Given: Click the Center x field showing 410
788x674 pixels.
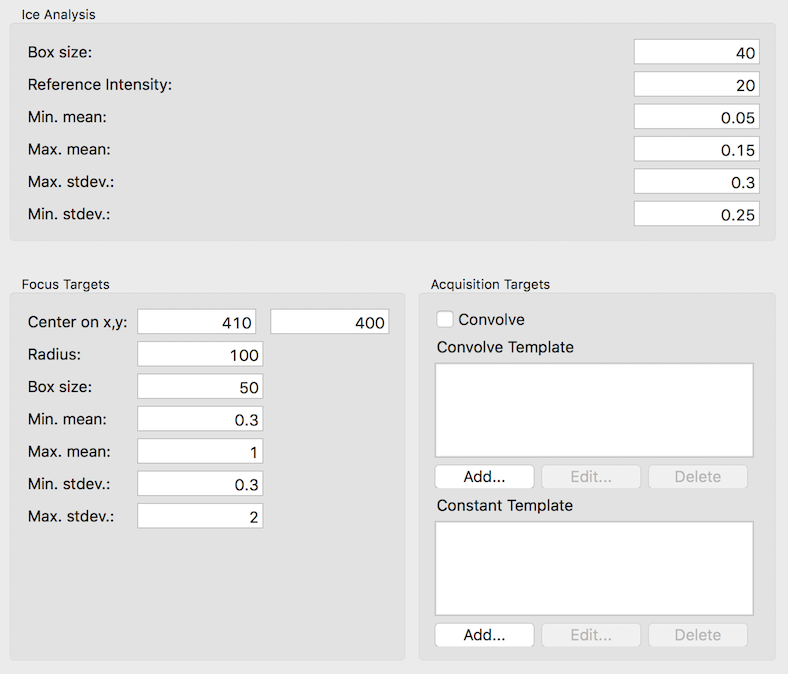Looking at the screenshot, I should 197,322.
